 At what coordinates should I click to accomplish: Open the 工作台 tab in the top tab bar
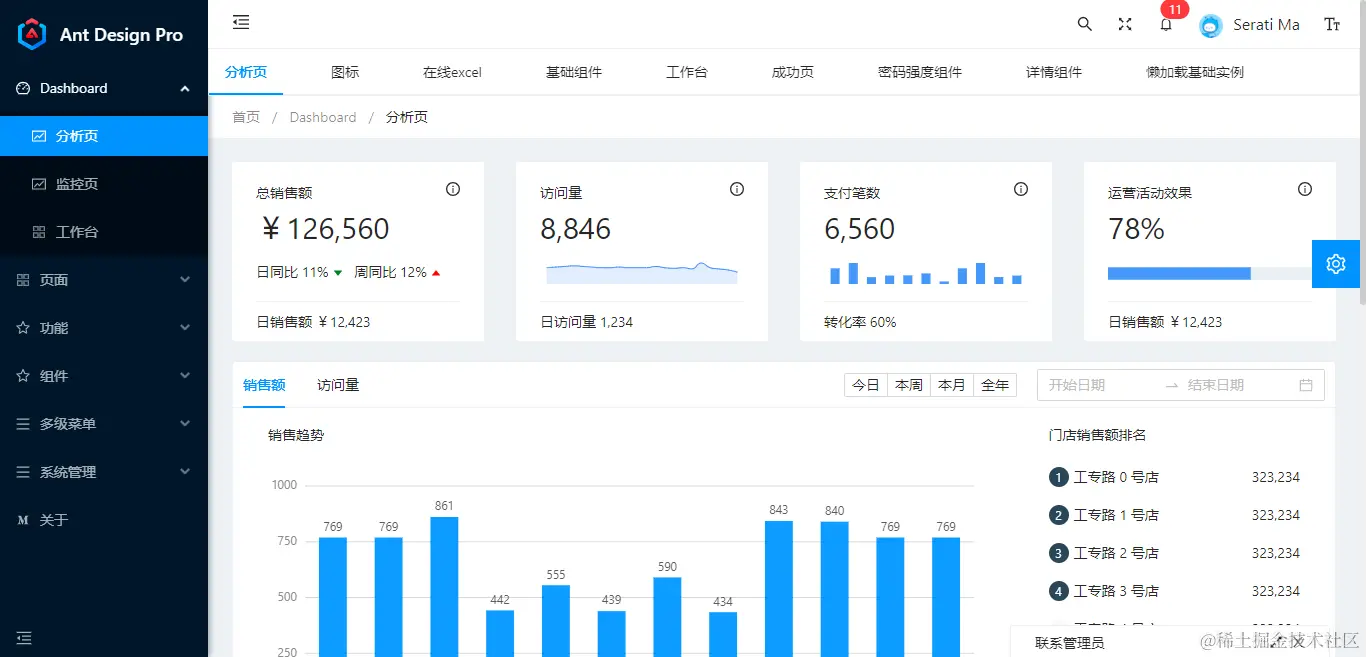tap(687, 72)
